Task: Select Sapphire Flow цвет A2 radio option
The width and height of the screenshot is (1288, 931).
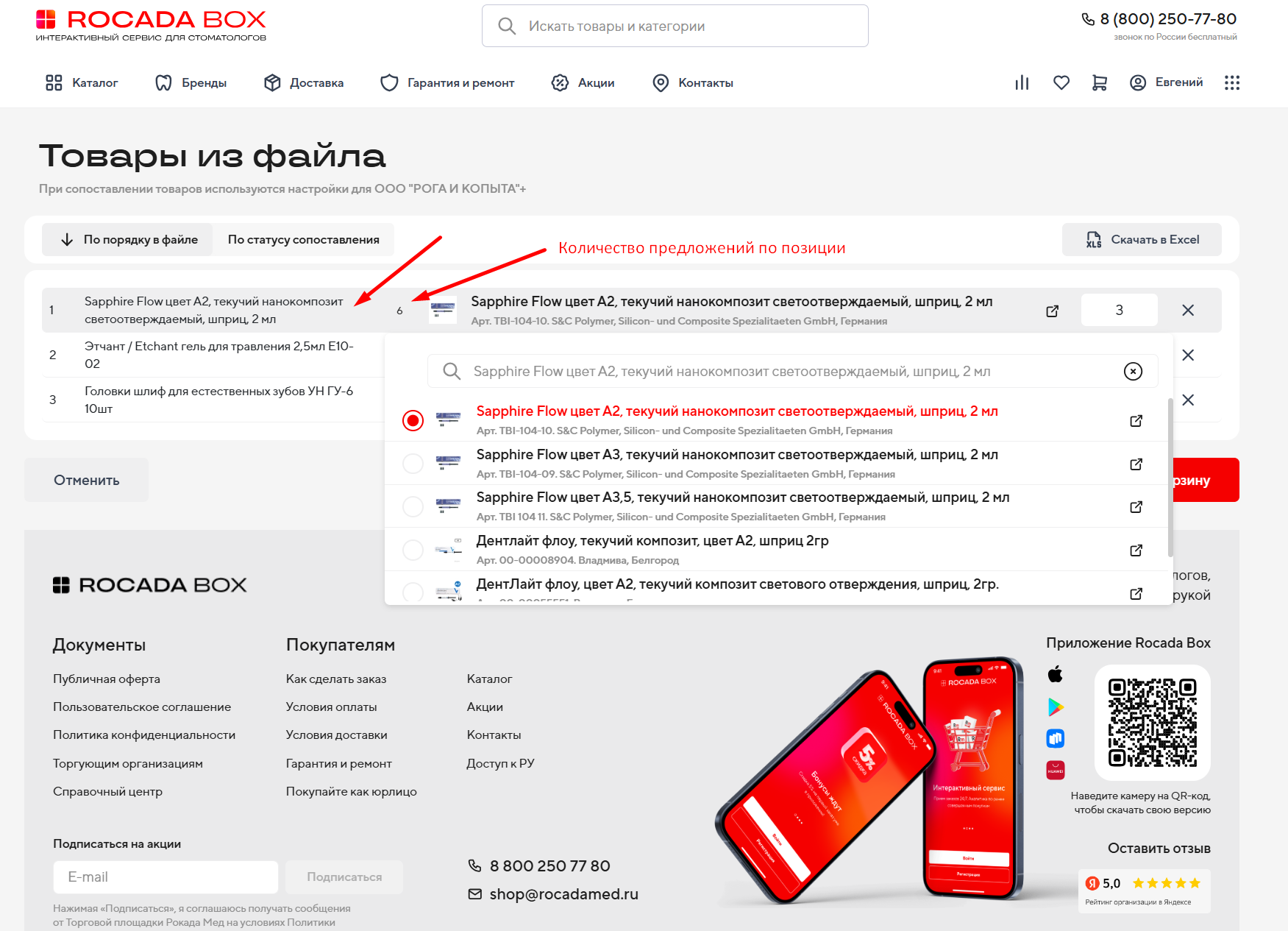Action: pyautogui.click(x=413, y=420)
